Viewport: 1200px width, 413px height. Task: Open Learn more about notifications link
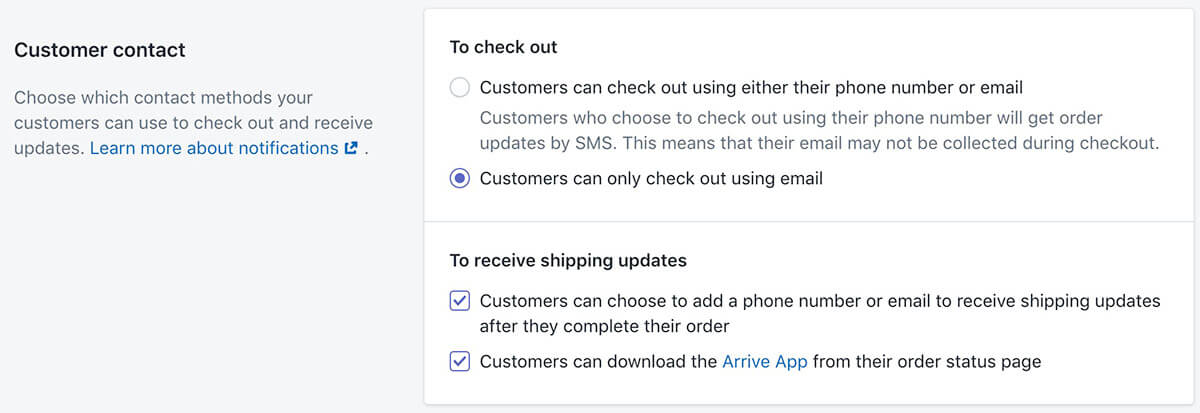214,148
